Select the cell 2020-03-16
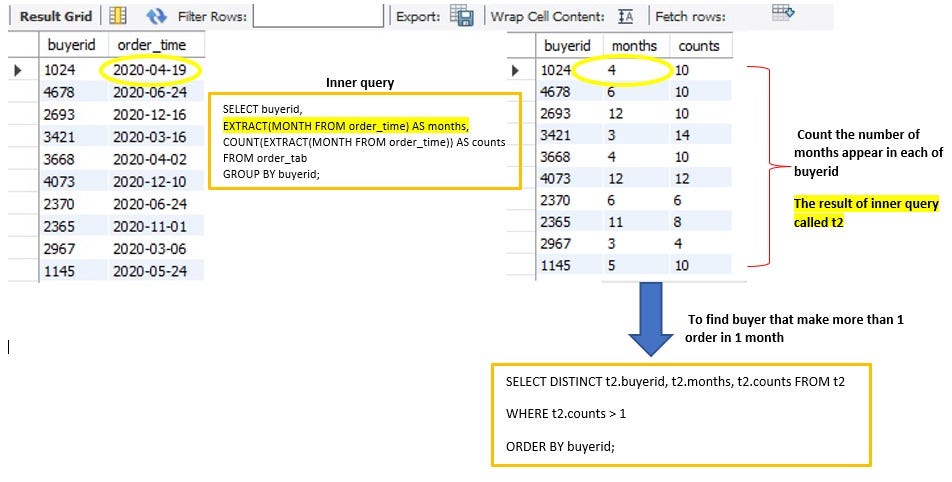Screen dimensions: 952x482 150,137
